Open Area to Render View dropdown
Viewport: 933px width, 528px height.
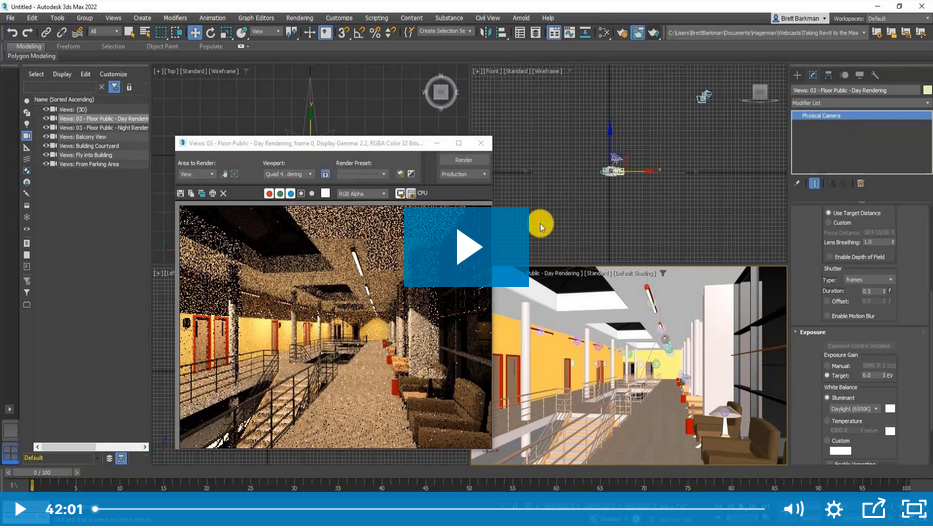point(196,174)
